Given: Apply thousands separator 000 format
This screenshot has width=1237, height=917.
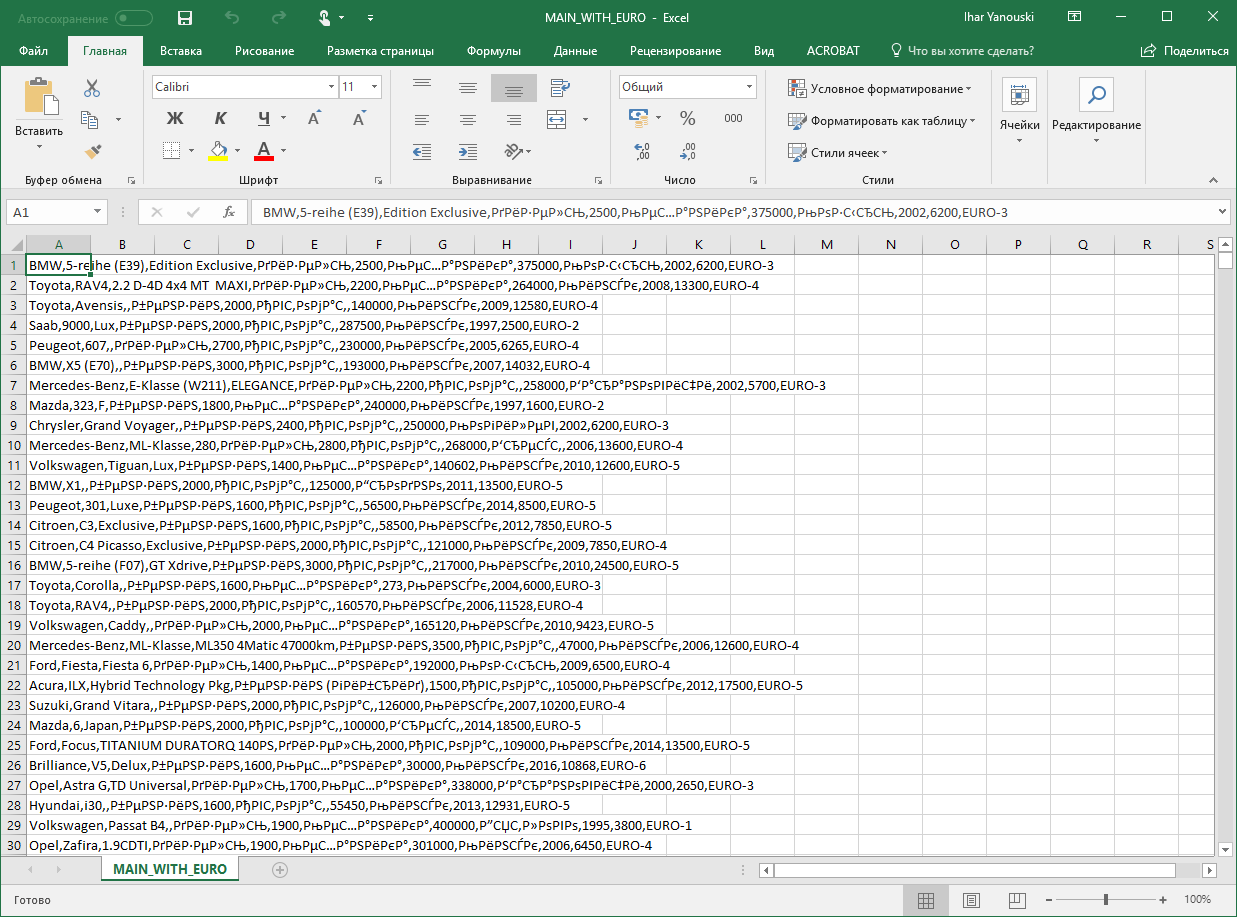Looking at the screenshot, I should (734, 118).
